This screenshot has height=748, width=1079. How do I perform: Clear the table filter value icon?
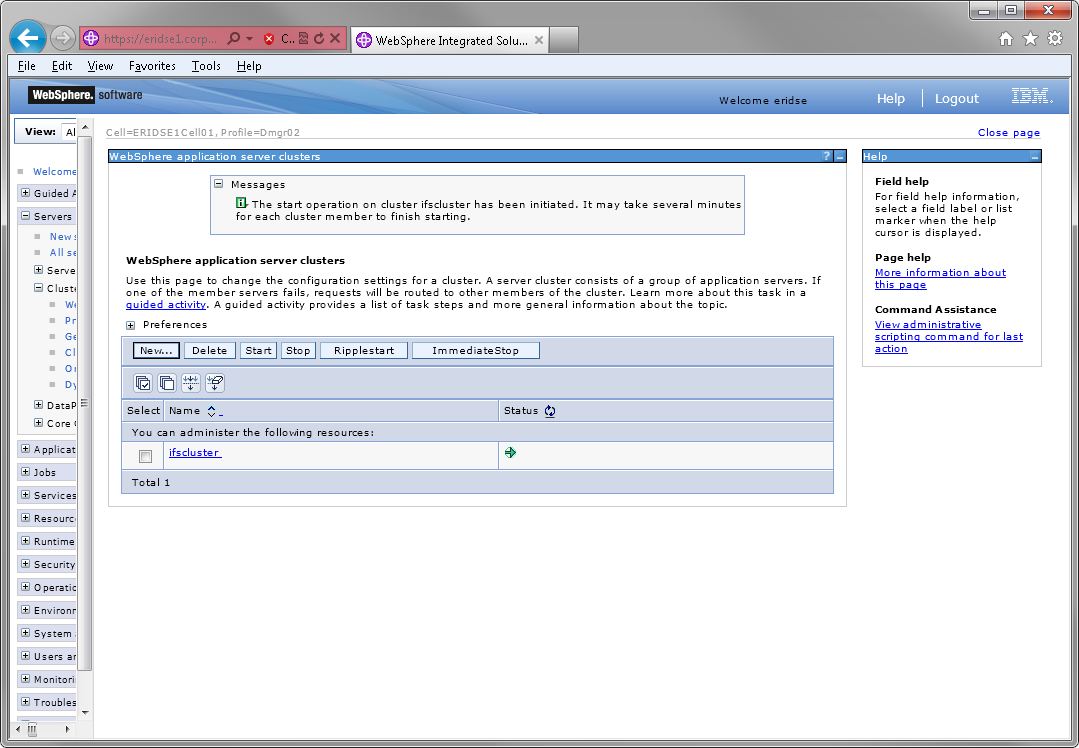point(215,383)
